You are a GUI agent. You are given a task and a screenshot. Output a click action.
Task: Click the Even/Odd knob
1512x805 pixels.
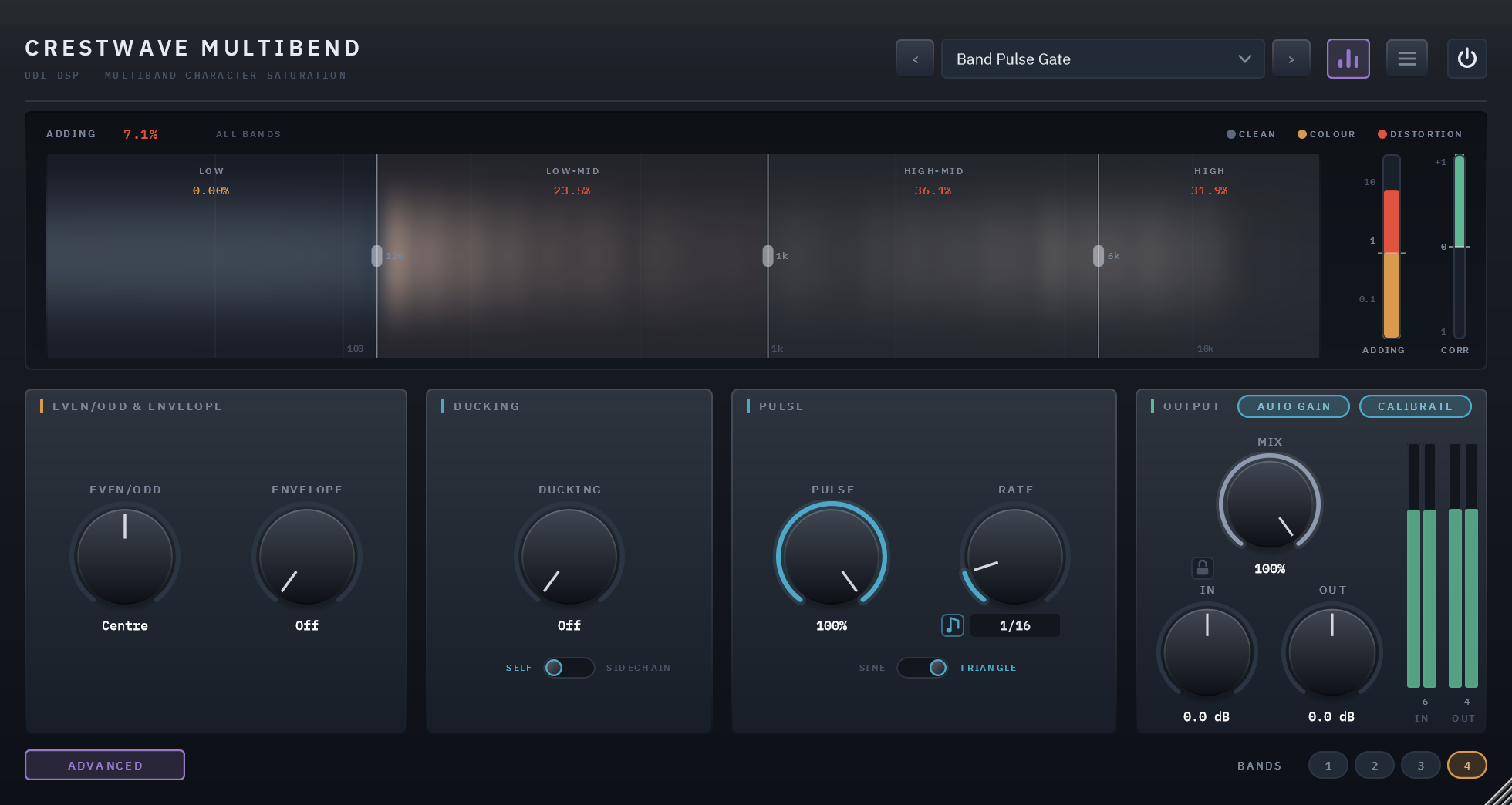tap(125, 556)
